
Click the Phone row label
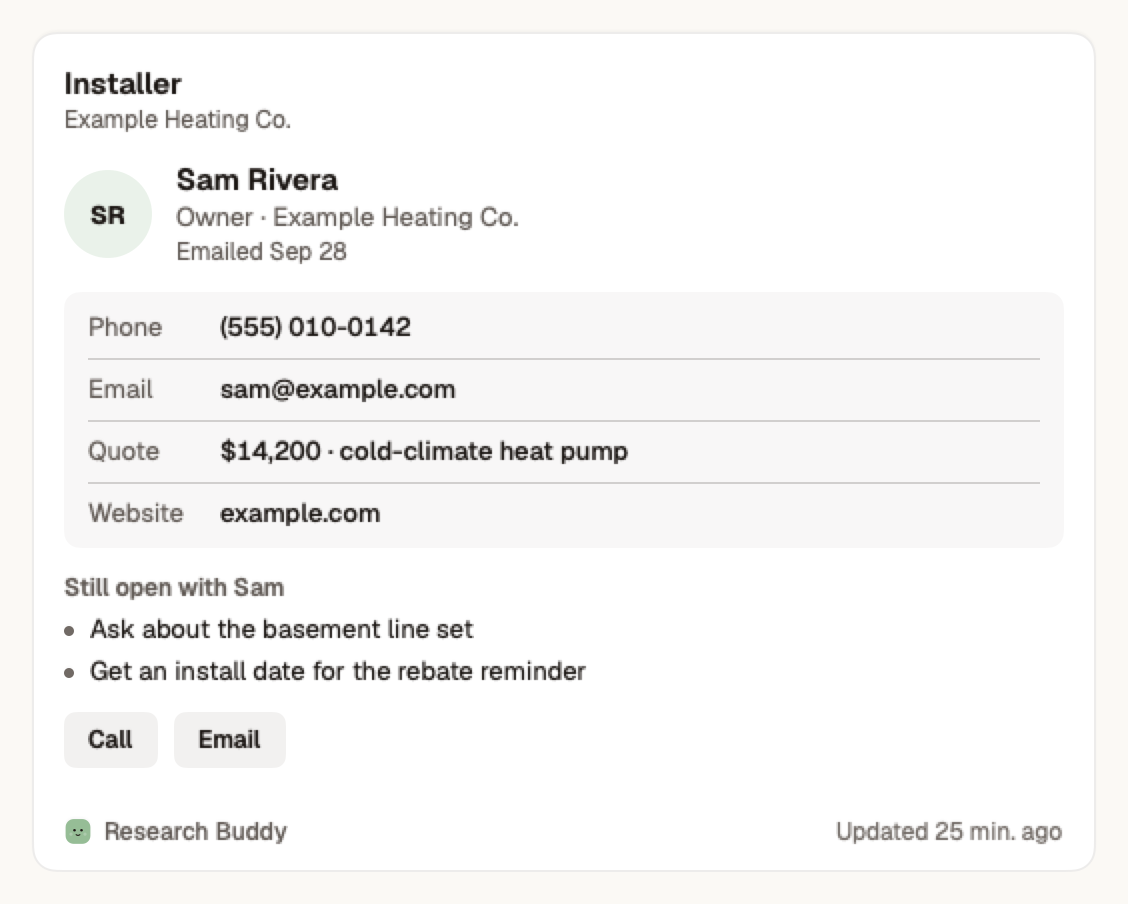point(125,327)
